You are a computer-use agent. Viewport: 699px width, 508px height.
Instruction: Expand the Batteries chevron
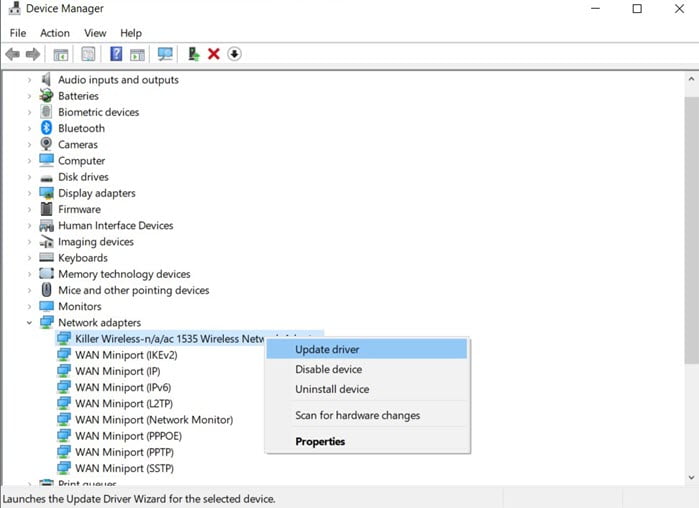click(x=29, y=96)
